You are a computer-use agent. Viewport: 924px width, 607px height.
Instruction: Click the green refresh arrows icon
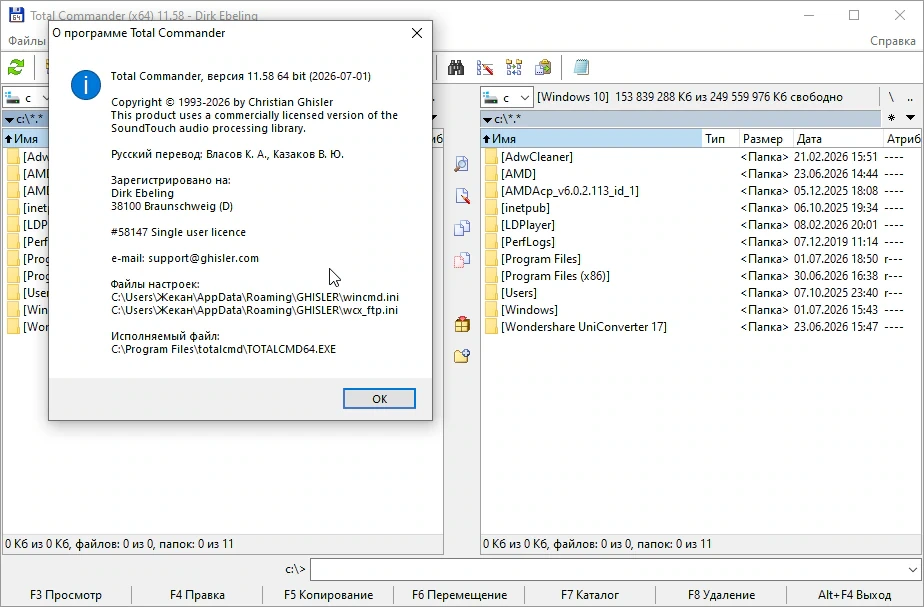16,68
